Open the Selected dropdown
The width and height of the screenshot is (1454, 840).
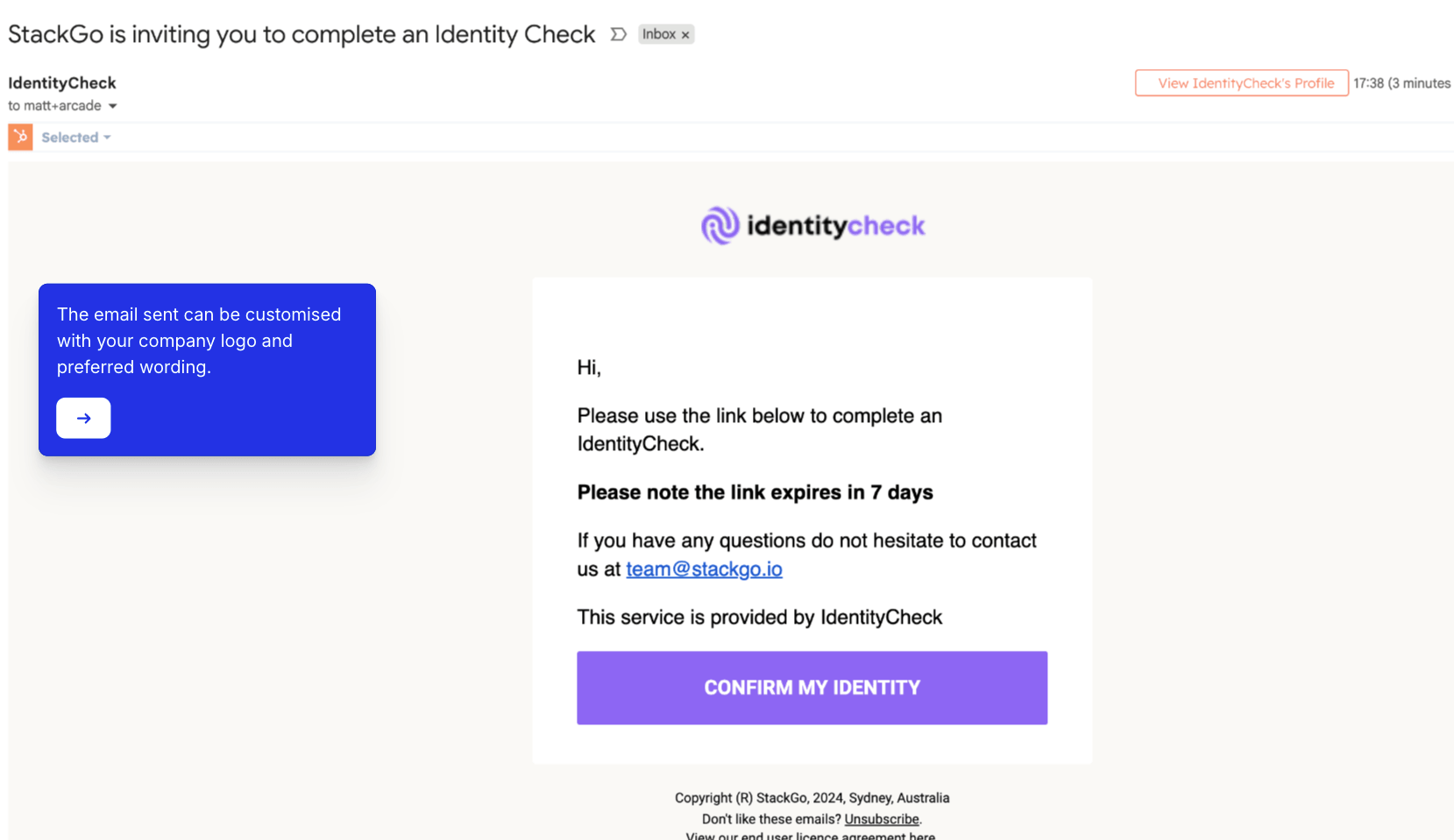[76, 138]
